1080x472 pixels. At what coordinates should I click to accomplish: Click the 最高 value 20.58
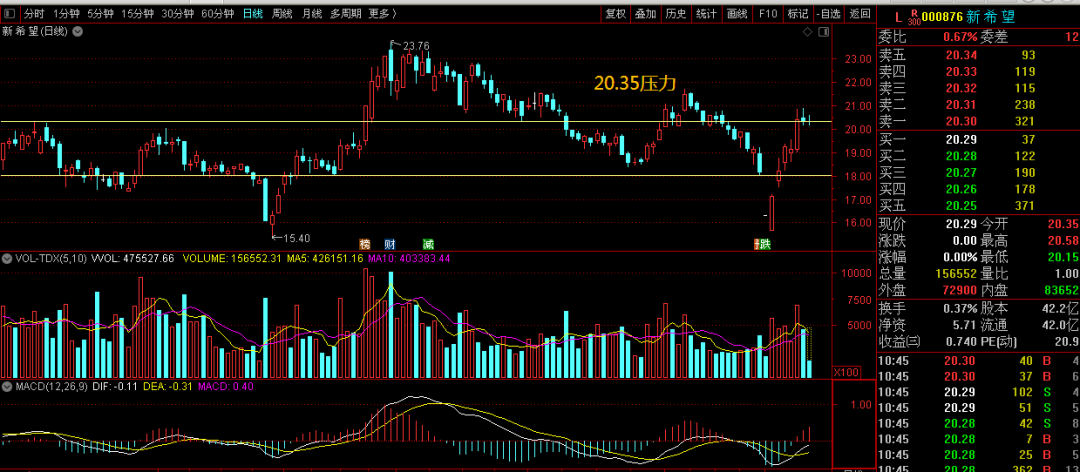click(x=1063, y=240)
